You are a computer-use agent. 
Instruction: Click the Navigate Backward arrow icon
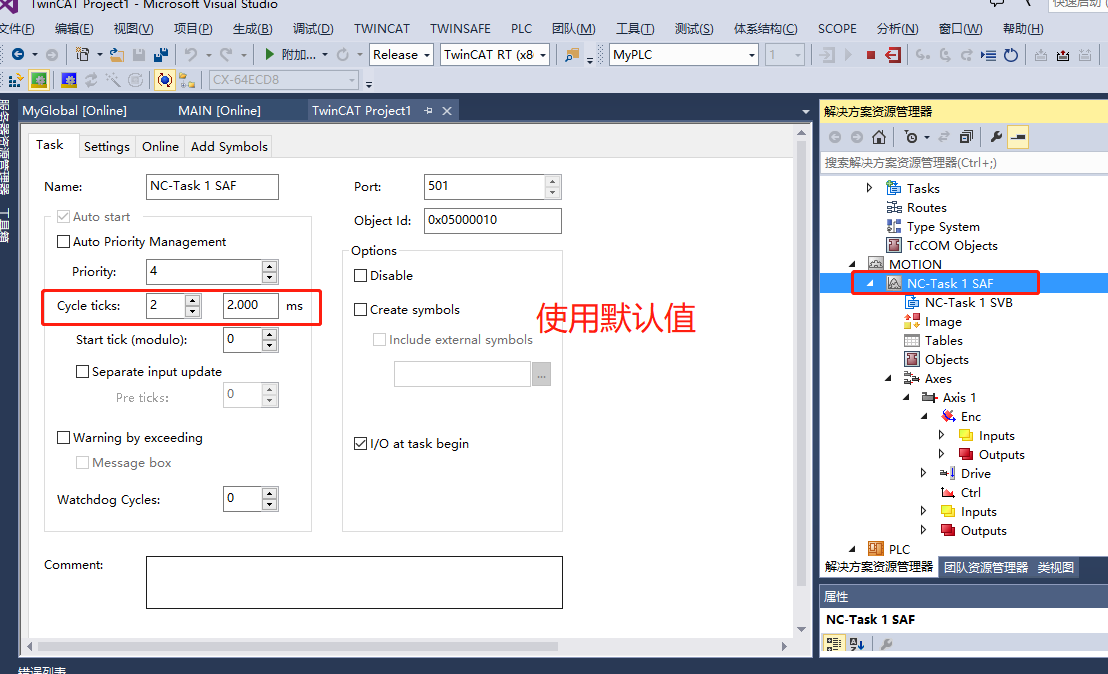[18, 54]
